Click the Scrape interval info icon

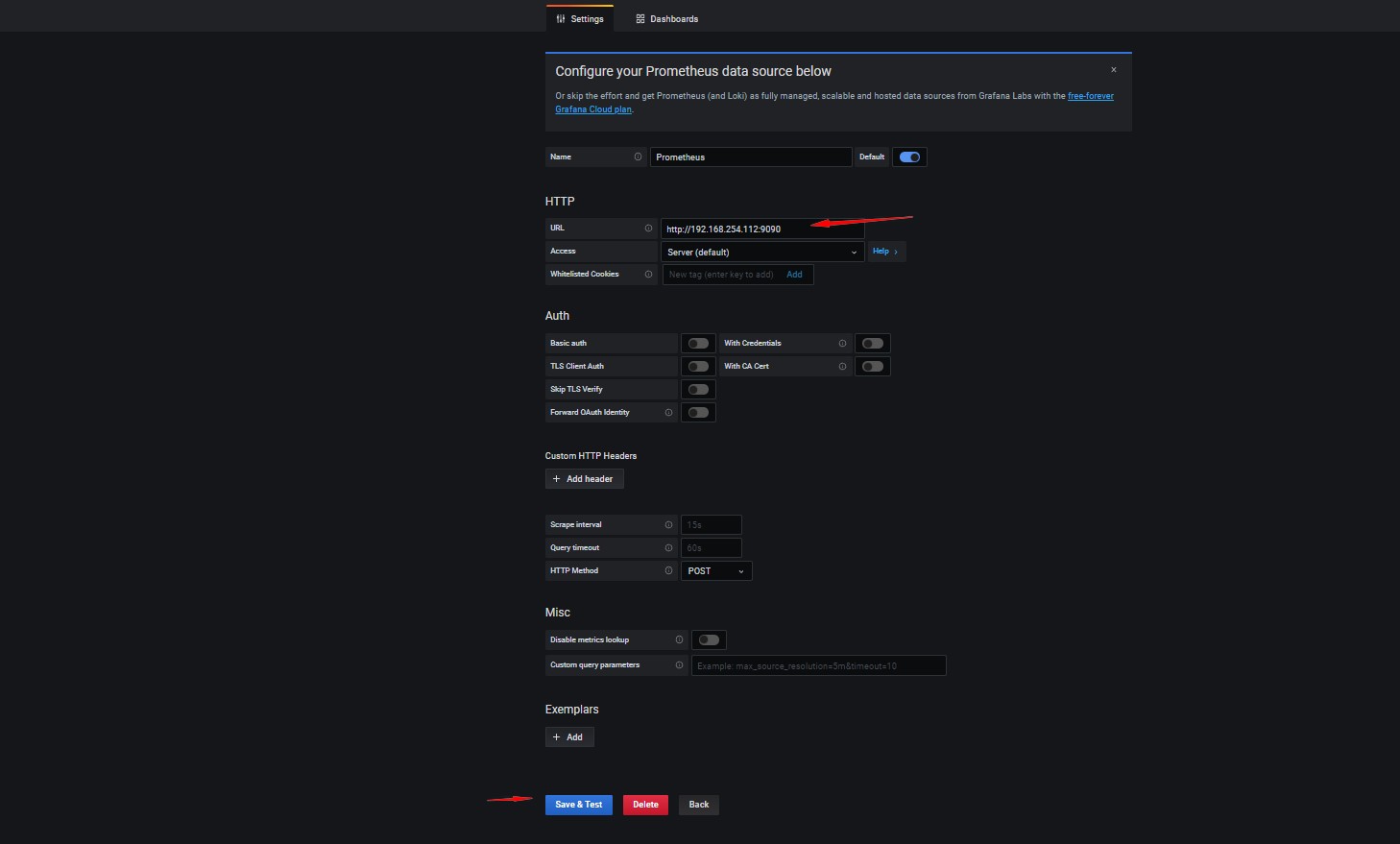pos(668,525)
